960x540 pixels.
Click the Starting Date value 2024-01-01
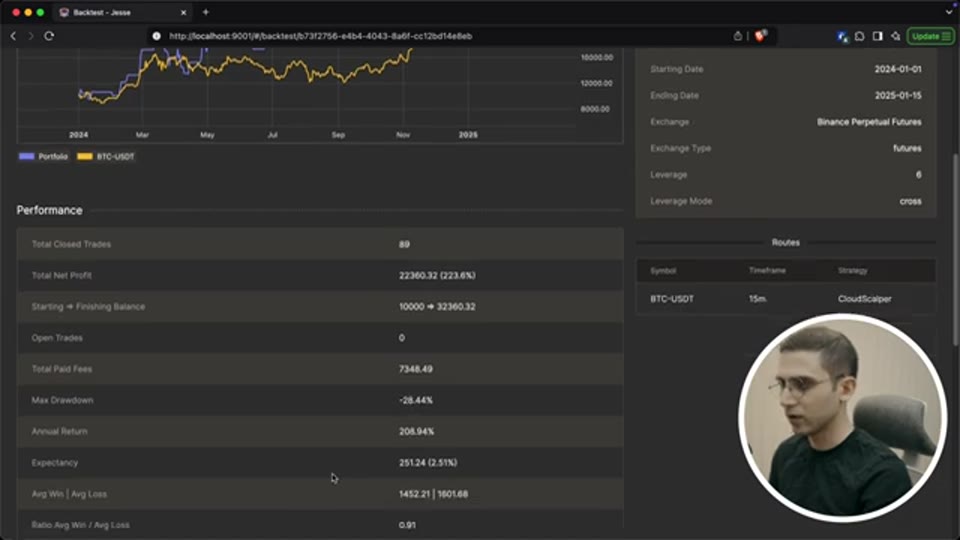coord(898,69)
